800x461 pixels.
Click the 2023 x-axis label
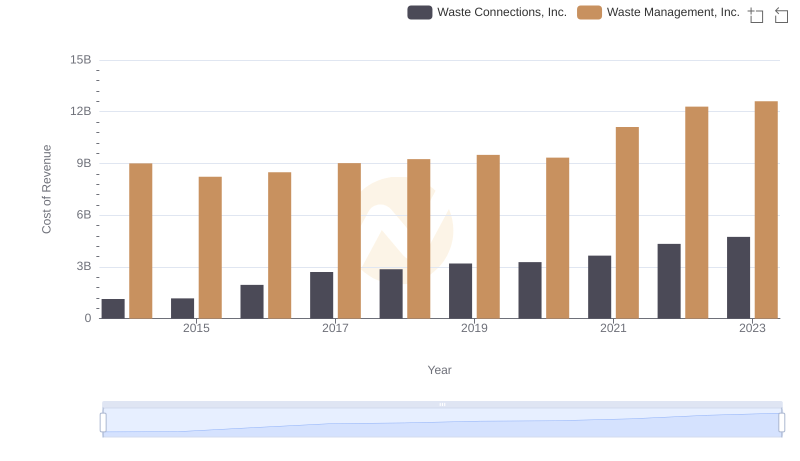(x=752, y=328)
